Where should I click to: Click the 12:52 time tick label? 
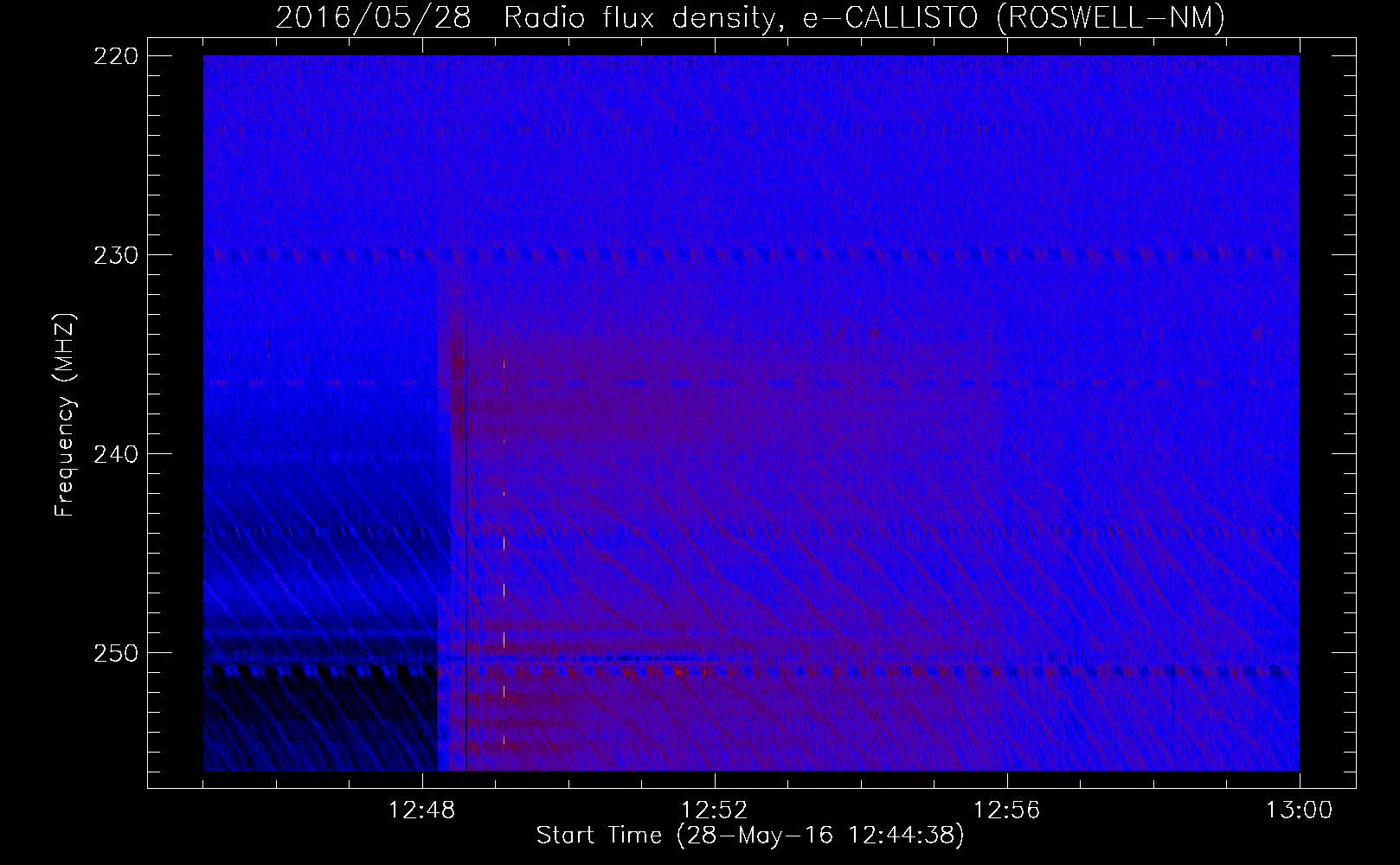pyautogui.click(x=715, y=811)
